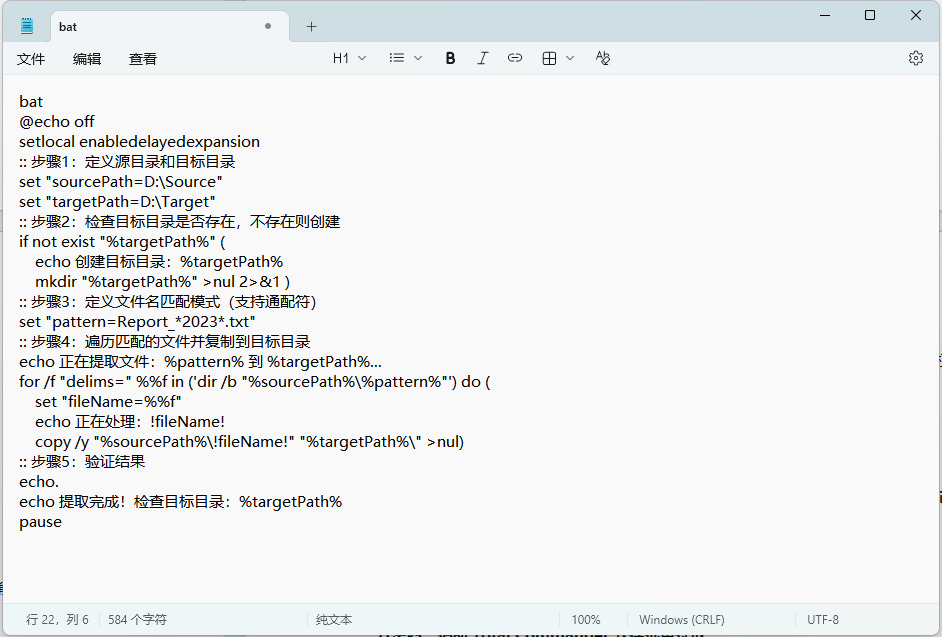
Task: Click the 'if not exist "%targetPath%" (' line
Action: pyautogui.click(x=122, y=242)
